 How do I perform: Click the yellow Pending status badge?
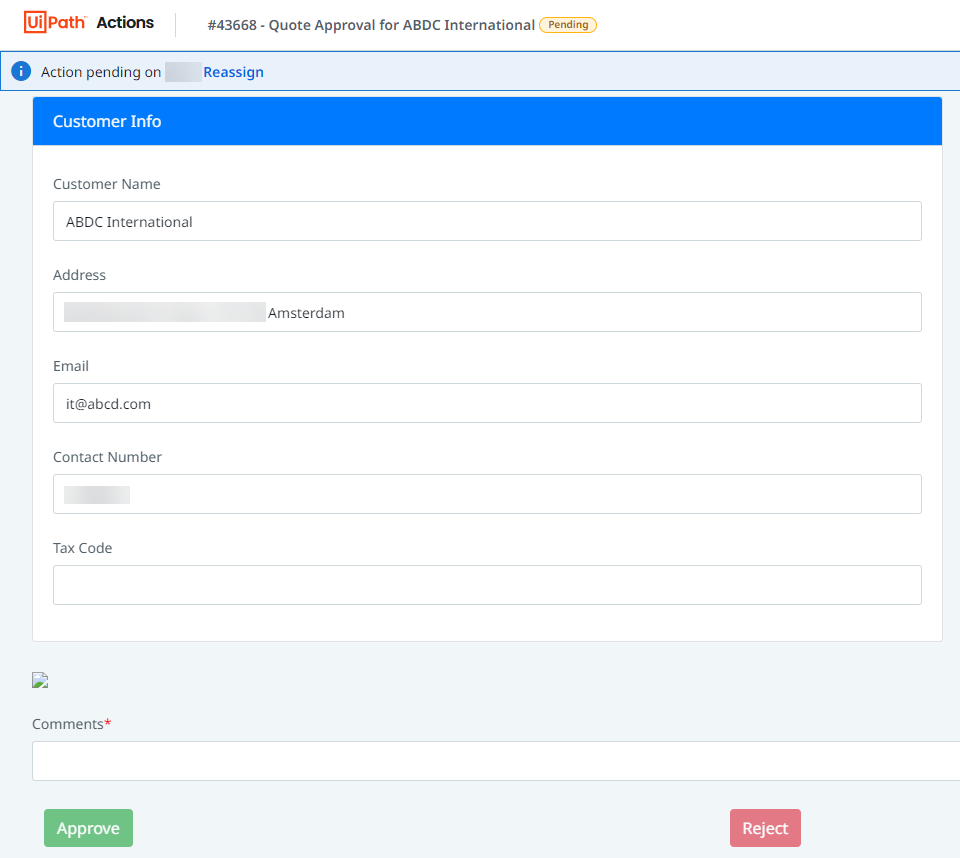568,25
